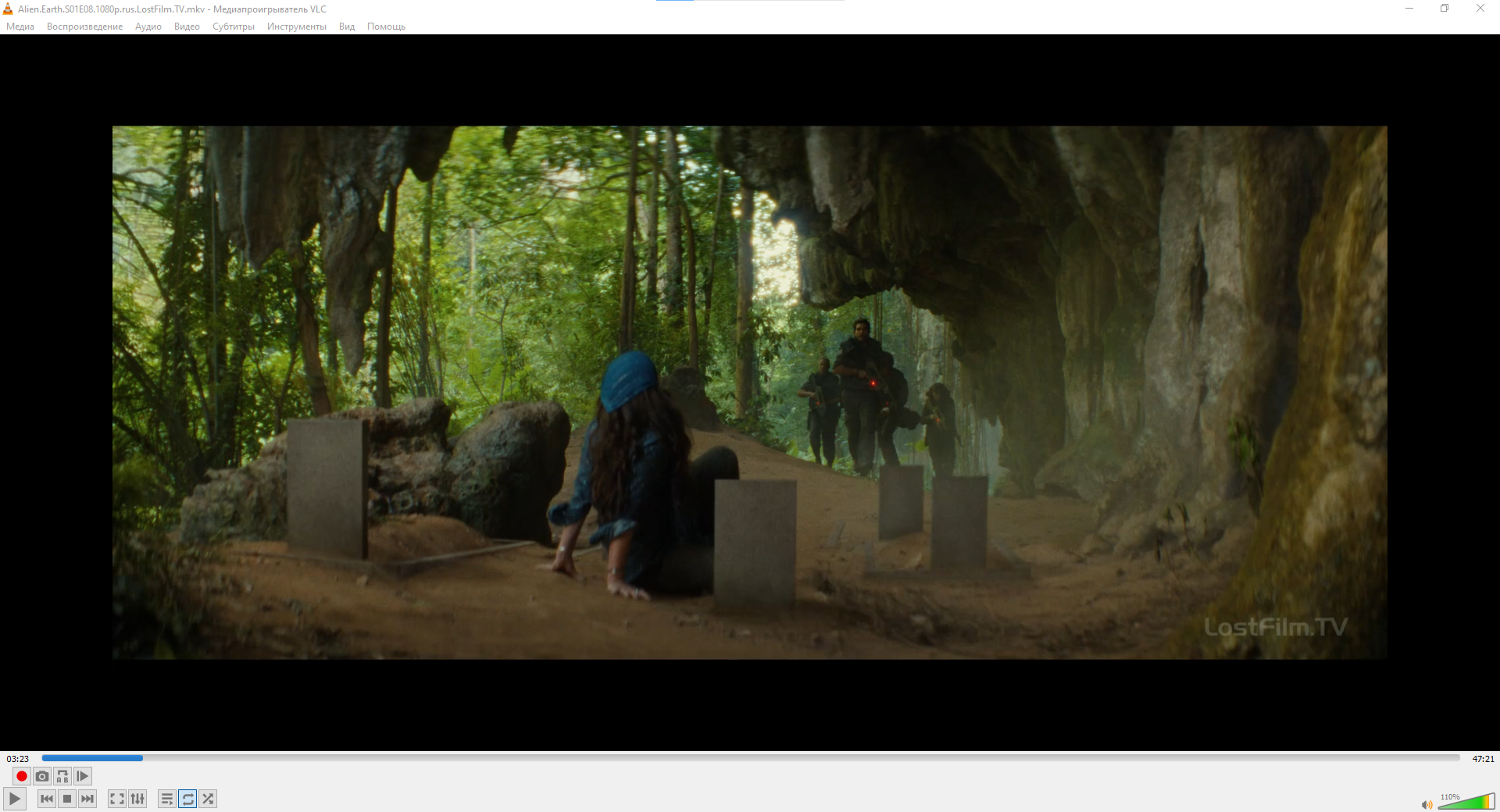Expand the Субтитры menu
This screenshot has height=812, width=1500.
point(233,27)
